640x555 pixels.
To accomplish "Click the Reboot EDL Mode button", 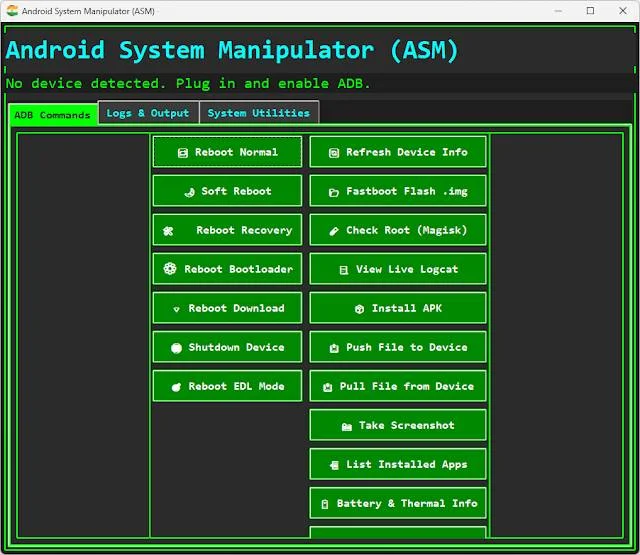I will tap(227, 386).
